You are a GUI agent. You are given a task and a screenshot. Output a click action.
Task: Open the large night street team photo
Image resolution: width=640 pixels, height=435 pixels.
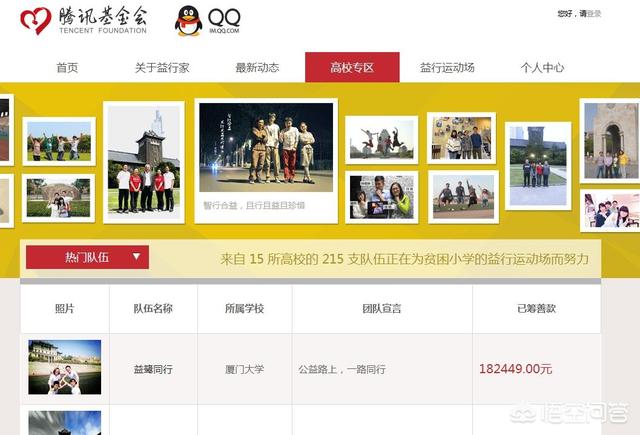click(x=266, y=147)
